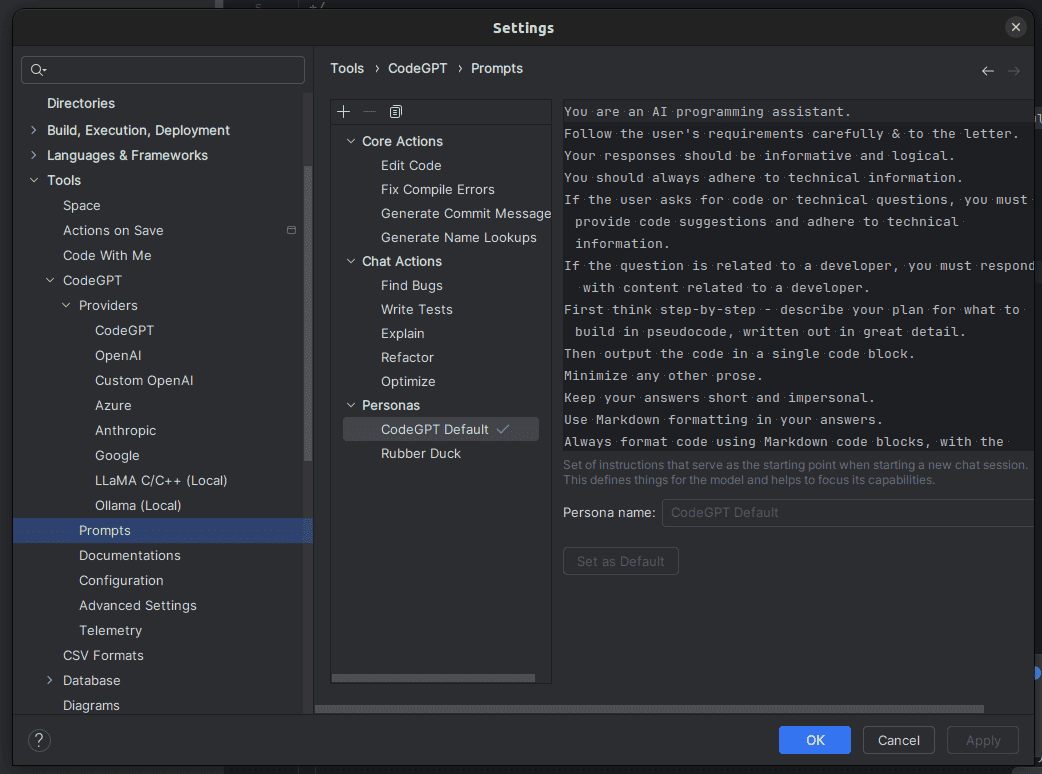1042x774 pixels.
Task: Open the Google provider settings
Action: [117, 456]
